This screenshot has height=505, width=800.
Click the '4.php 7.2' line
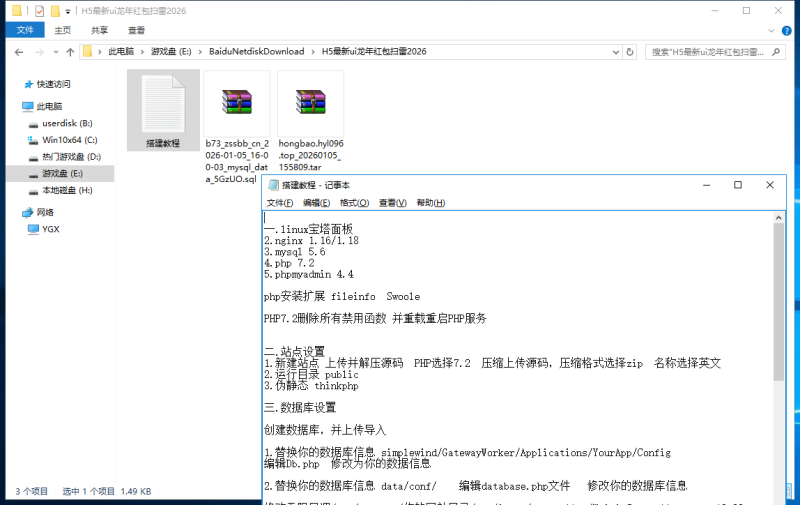289,263
